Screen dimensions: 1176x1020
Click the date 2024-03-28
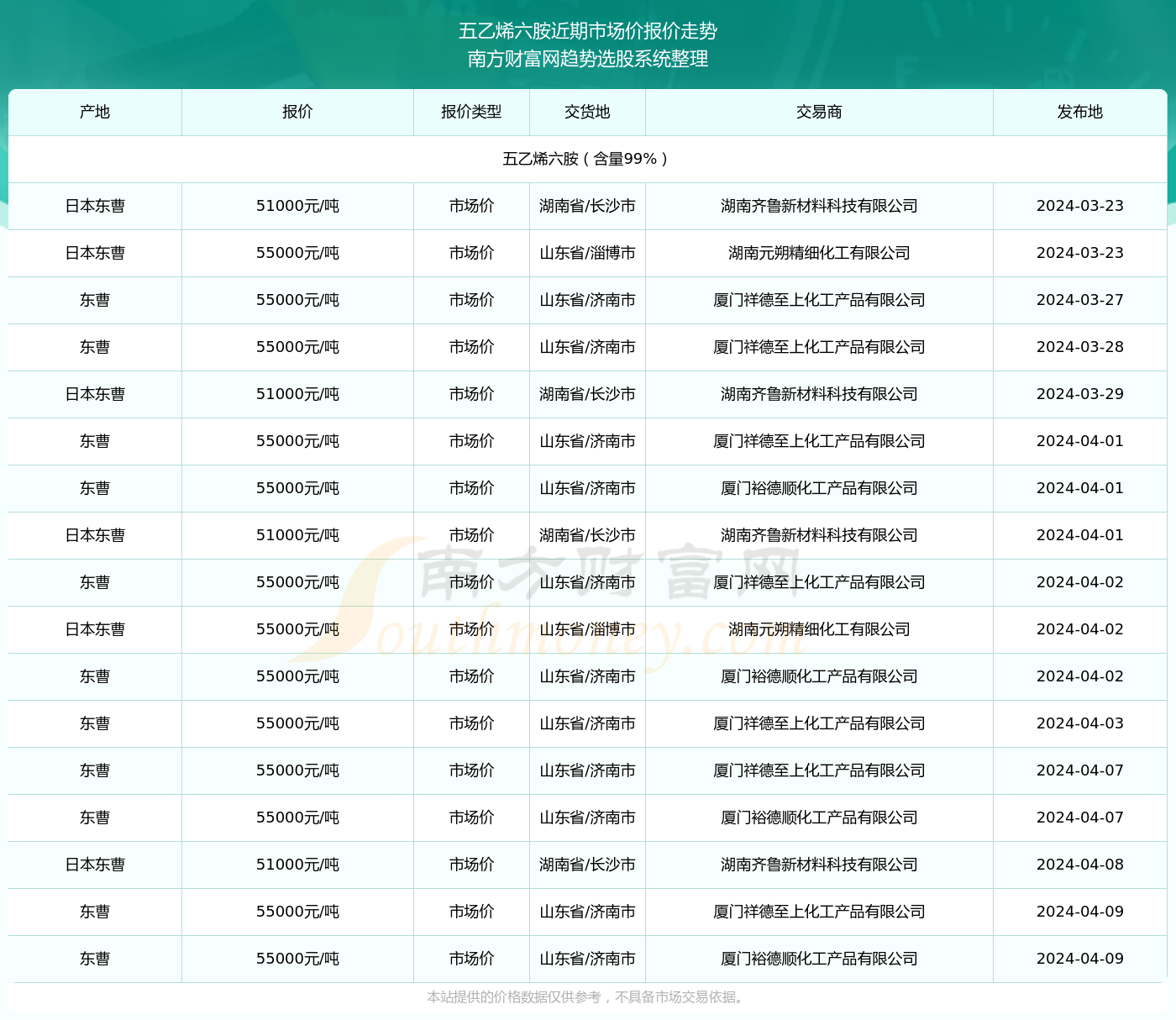[1080, 347]
